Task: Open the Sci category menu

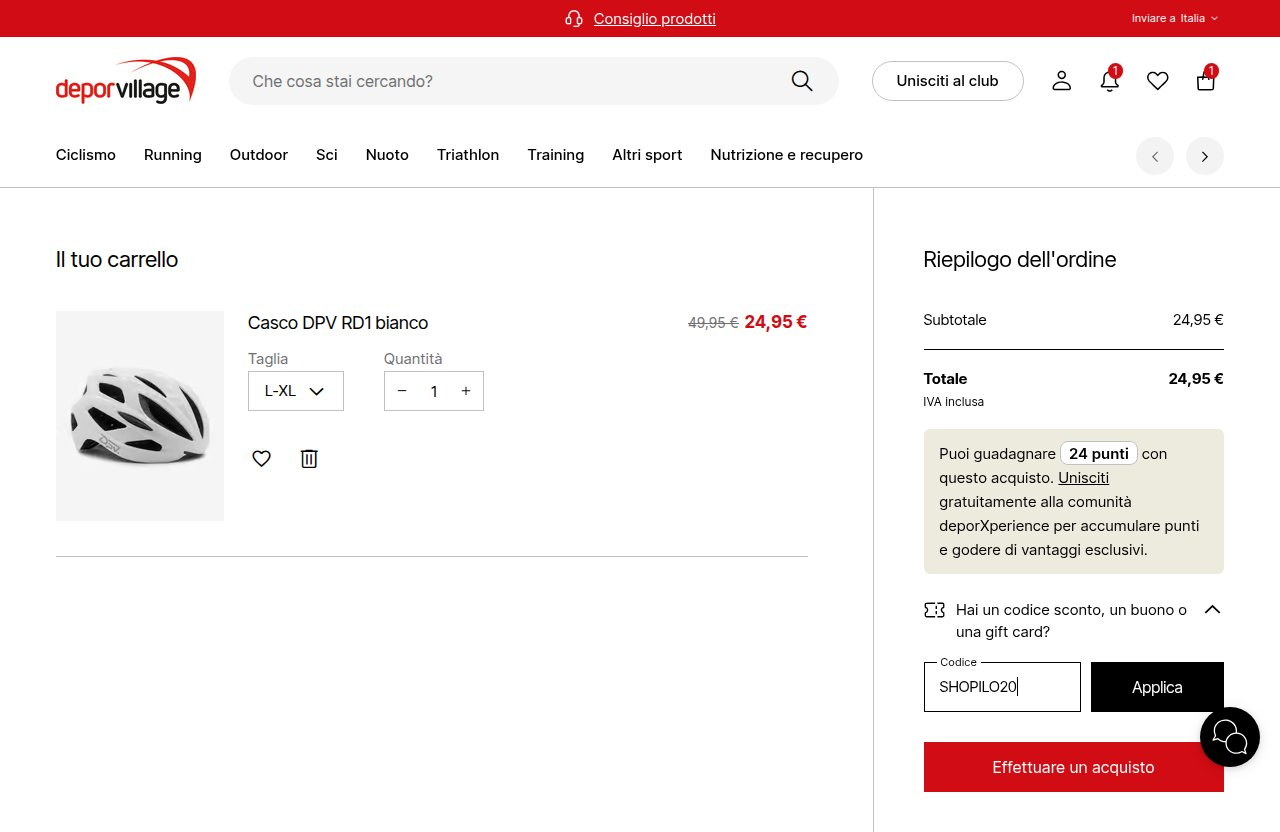Action: 327,155
